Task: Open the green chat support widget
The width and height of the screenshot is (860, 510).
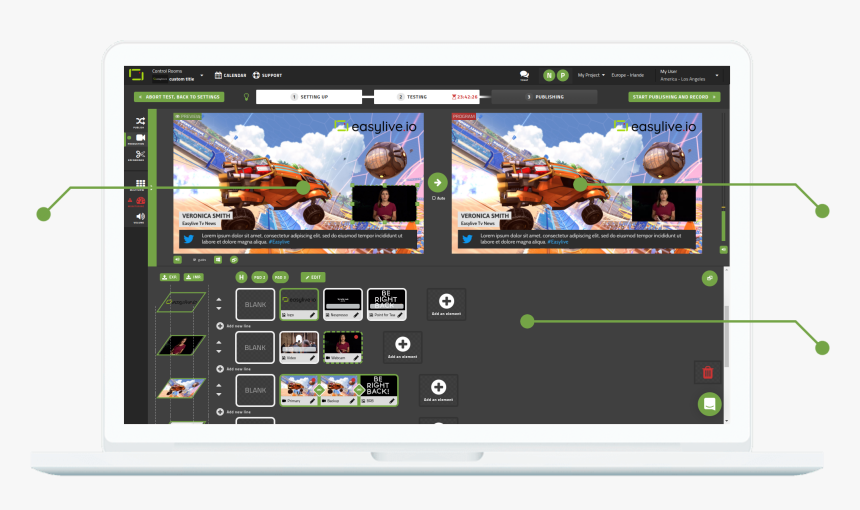Action: coord(709,405)
